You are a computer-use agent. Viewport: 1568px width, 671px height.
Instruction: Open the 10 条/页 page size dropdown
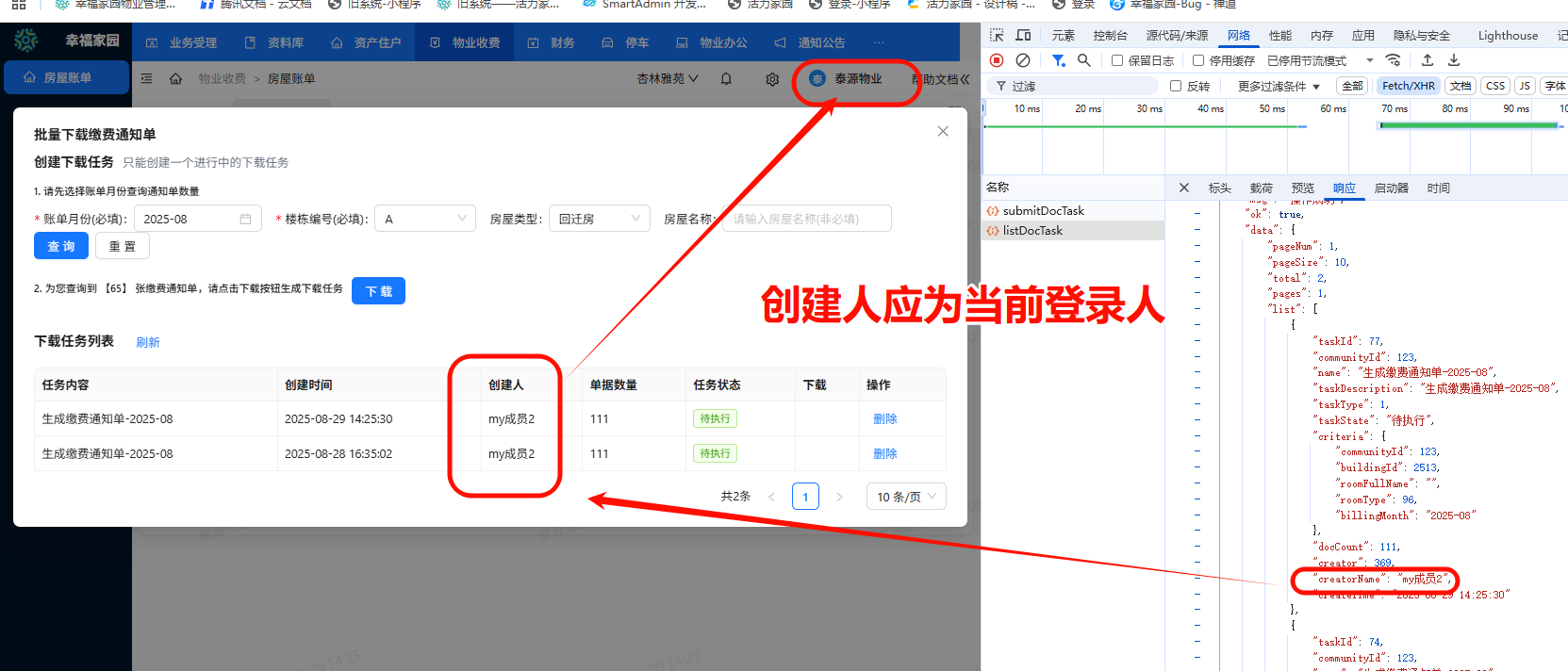tap(906, 497)
